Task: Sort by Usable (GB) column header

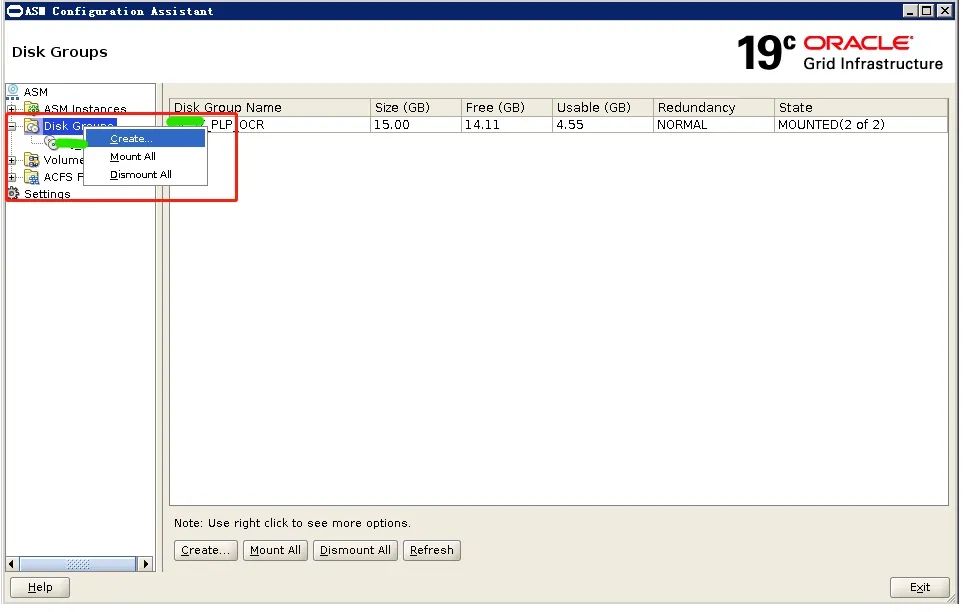Action: [x=602, y=108]
